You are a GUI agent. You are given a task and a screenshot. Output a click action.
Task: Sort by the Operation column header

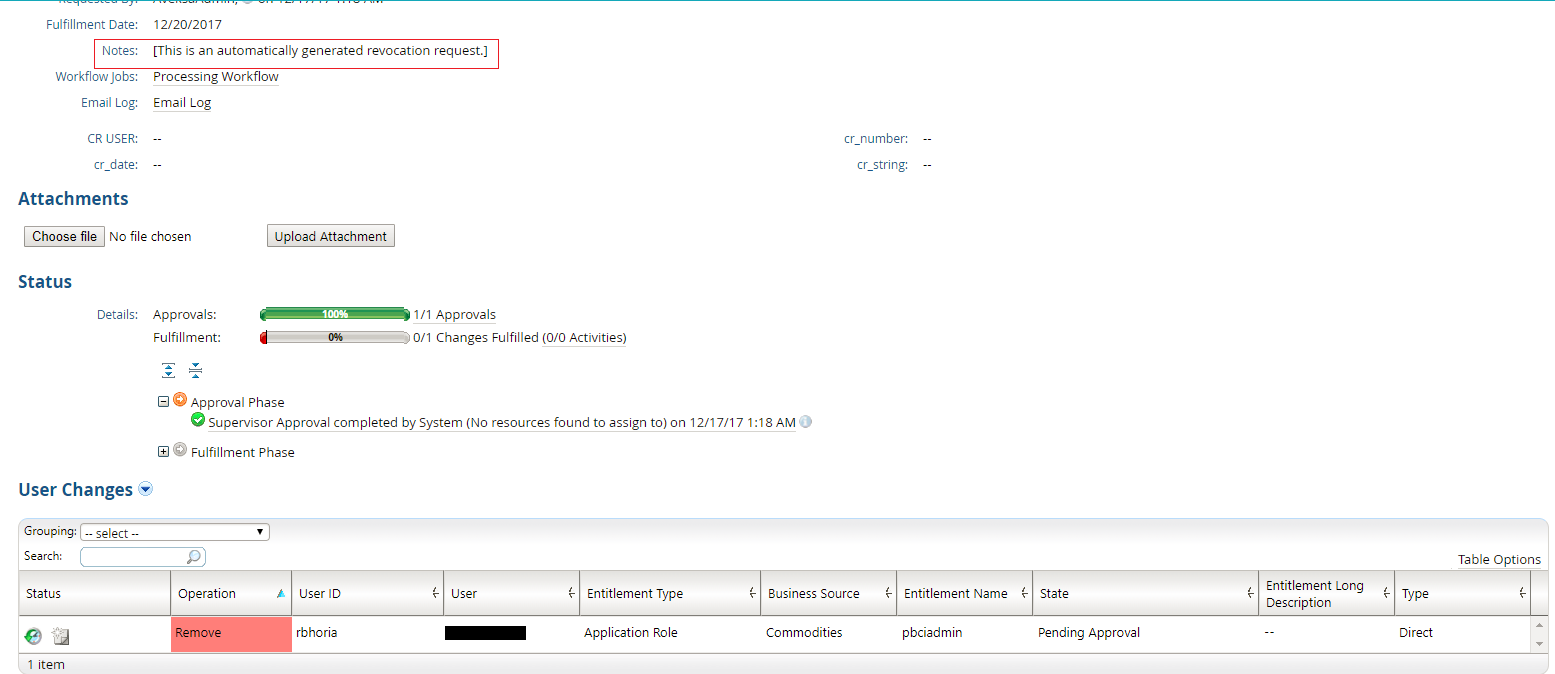click(x=207, y=593)
